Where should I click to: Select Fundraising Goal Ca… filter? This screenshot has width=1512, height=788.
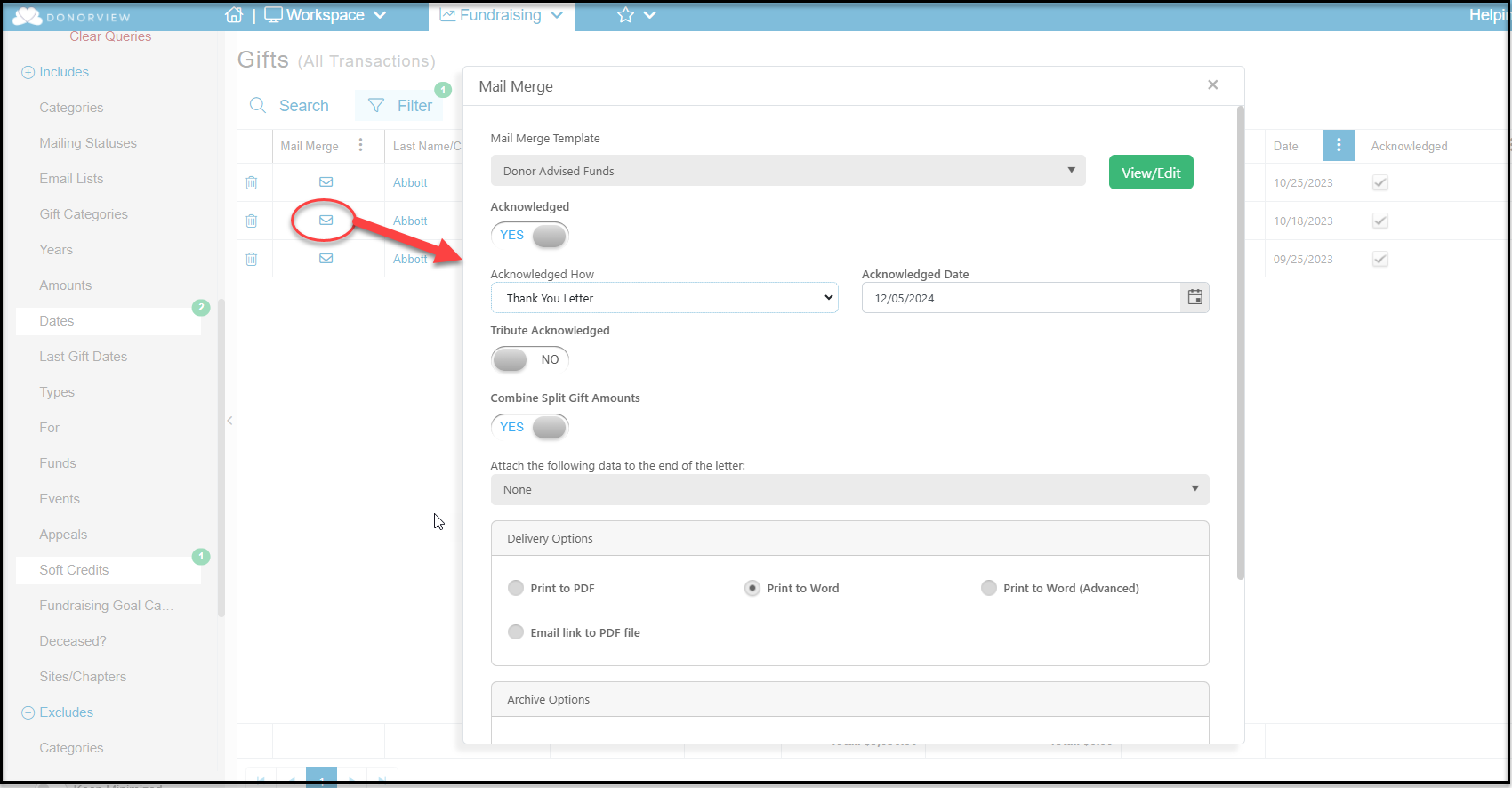[x=107, y=606]
